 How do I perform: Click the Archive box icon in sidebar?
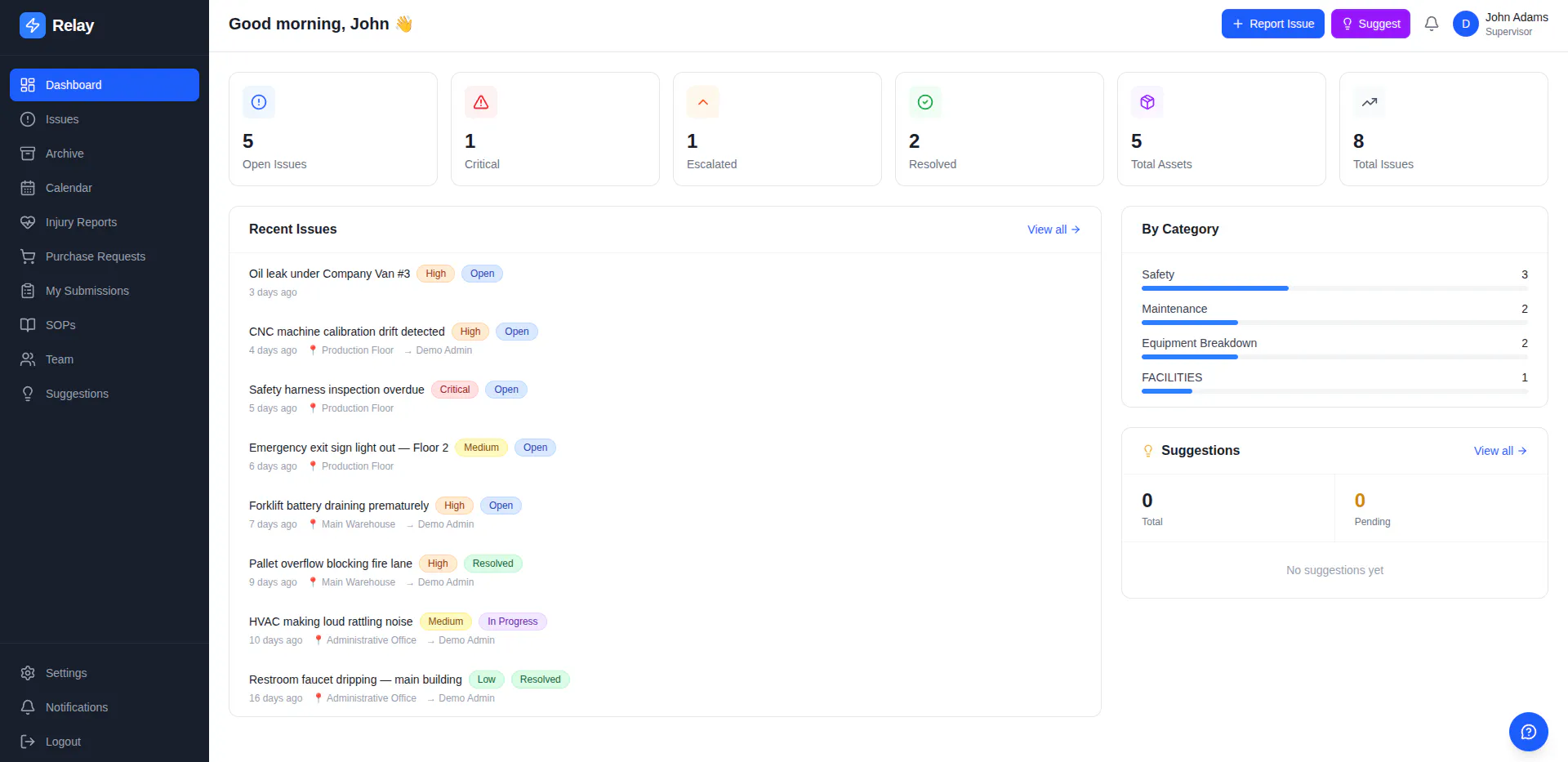[28, 154]
